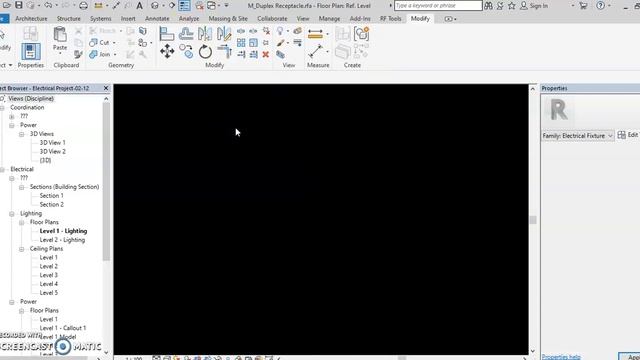Select the Align tool in Modify panel
Viewport: 640px width, 360px height.
click(x=167, y=33)
